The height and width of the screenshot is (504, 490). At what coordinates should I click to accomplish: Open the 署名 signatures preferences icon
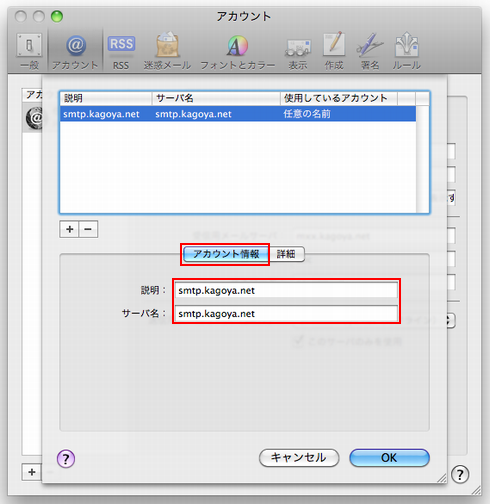click(370, 51)
